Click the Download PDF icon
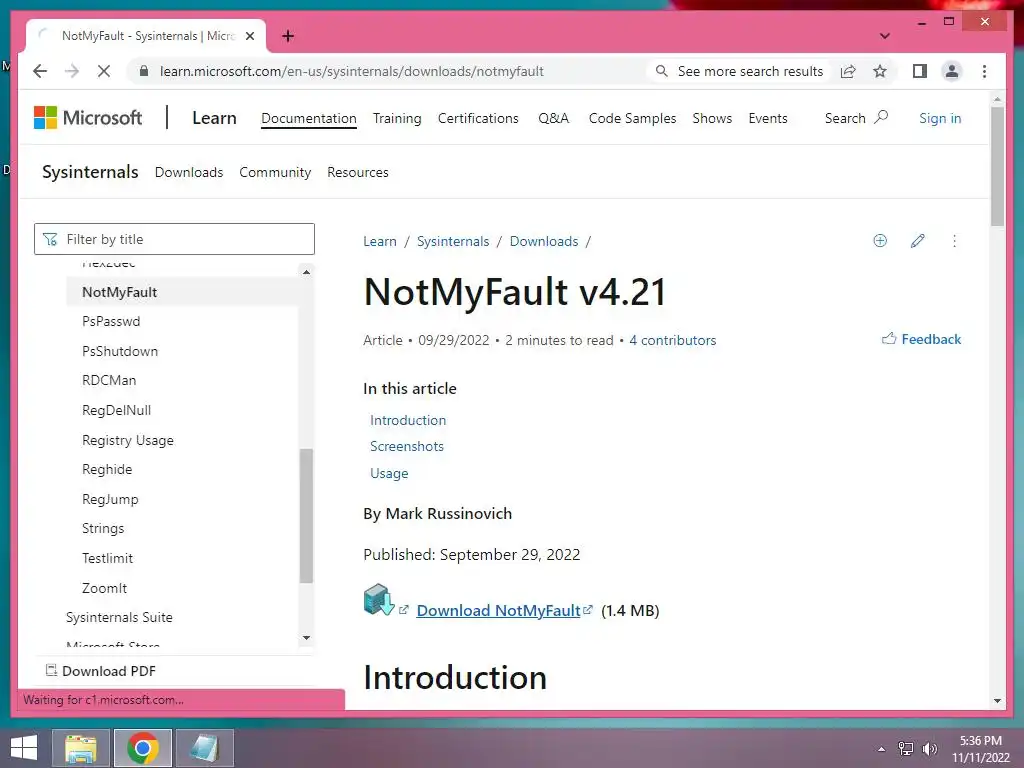The width and height of the screenshot is (1024, 768). point(51,670)
